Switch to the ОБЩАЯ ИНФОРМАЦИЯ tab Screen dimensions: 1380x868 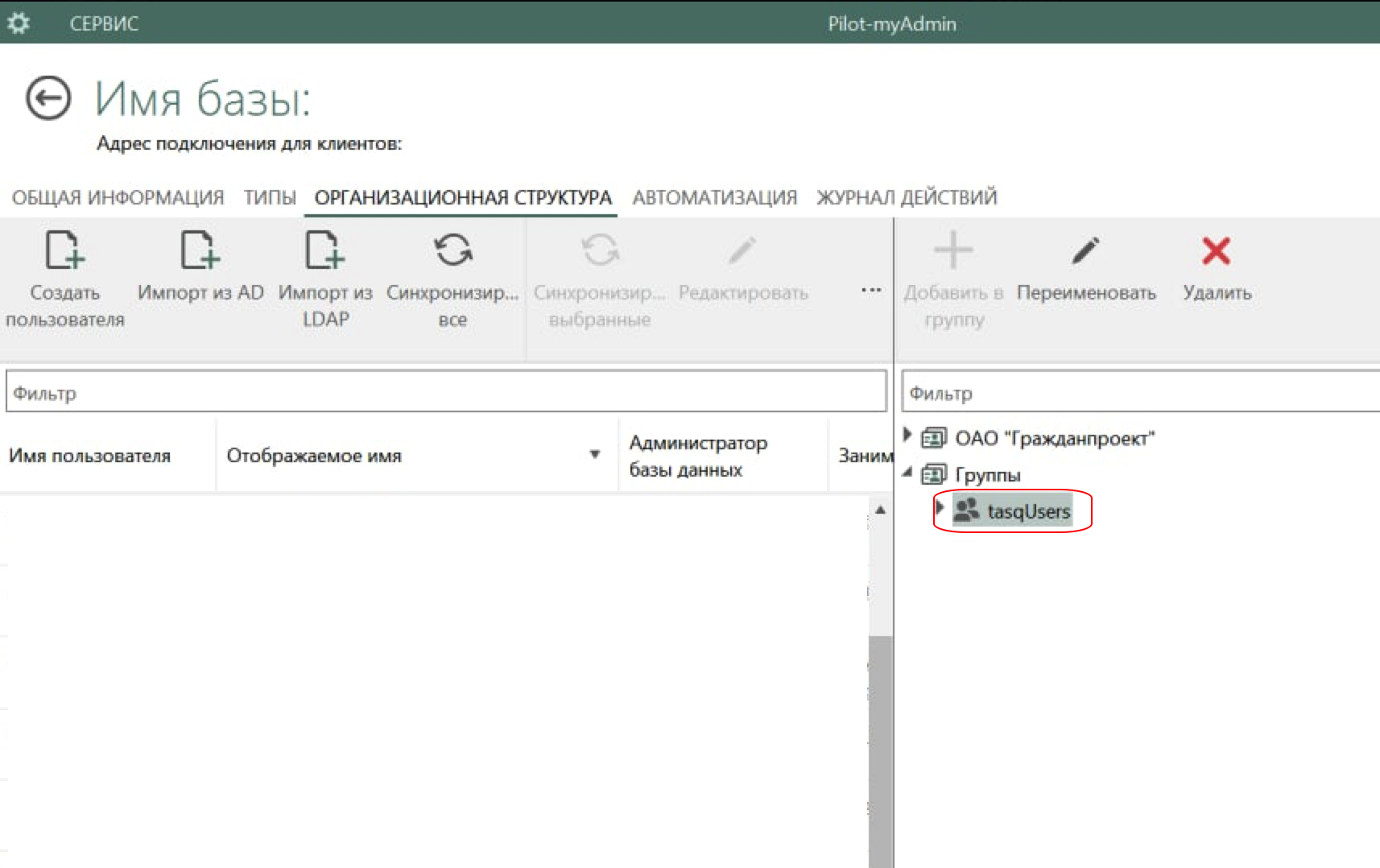[x=118, y=197]
